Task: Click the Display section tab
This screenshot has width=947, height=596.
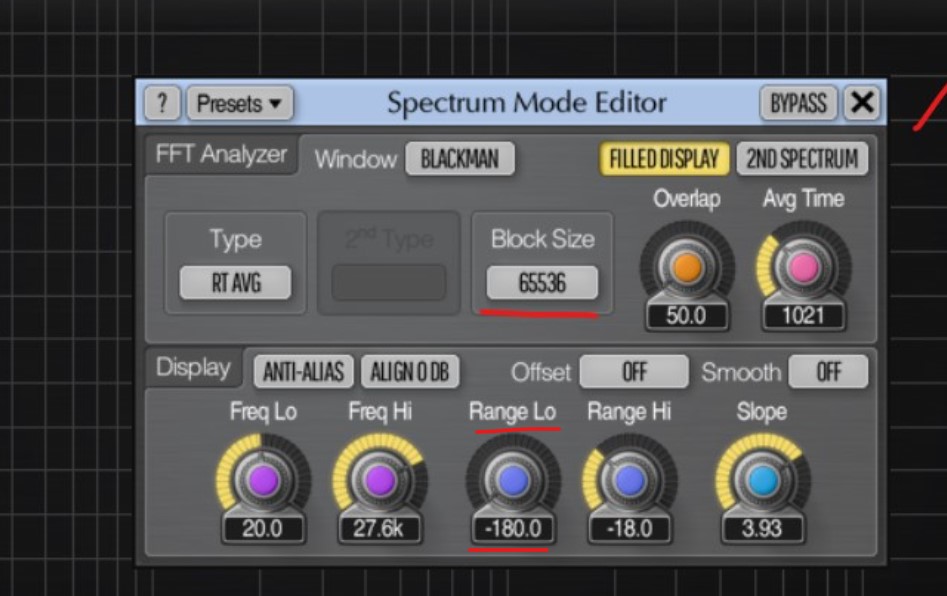Action: click(x=193, y=367)
